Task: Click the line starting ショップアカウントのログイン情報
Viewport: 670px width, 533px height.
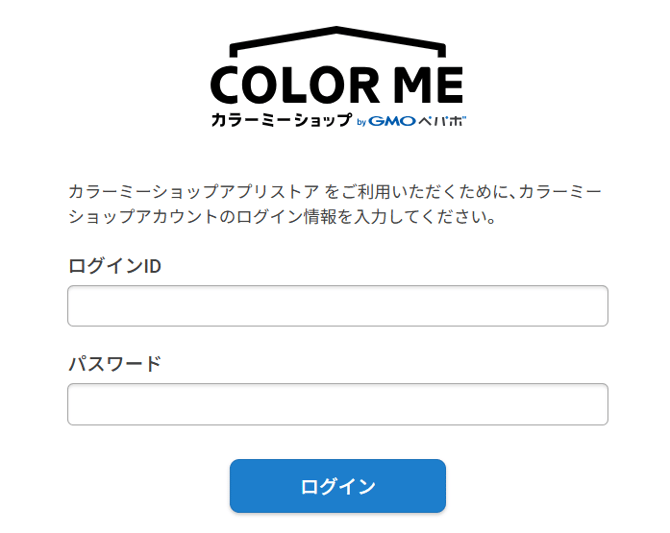Action: pos(282,216)
